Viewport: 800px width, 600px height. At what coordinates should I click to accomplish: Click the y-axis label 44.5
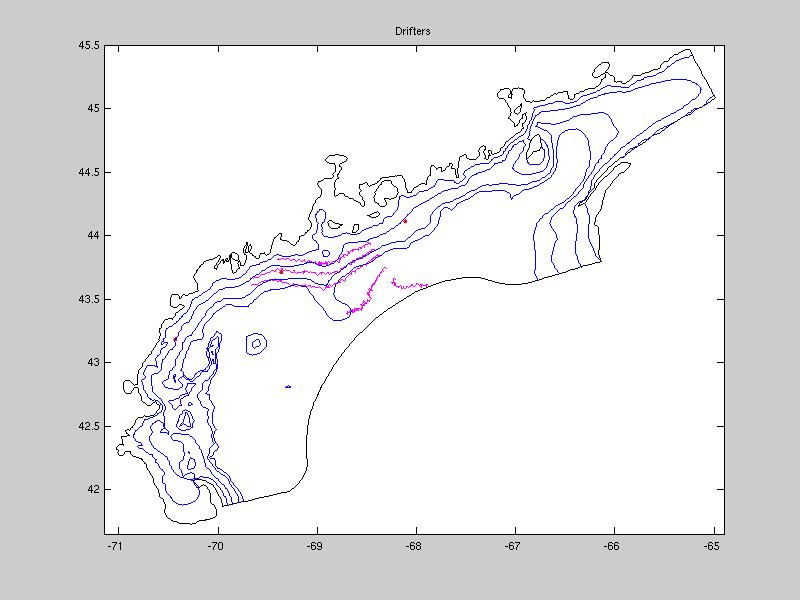coord(89,172)
